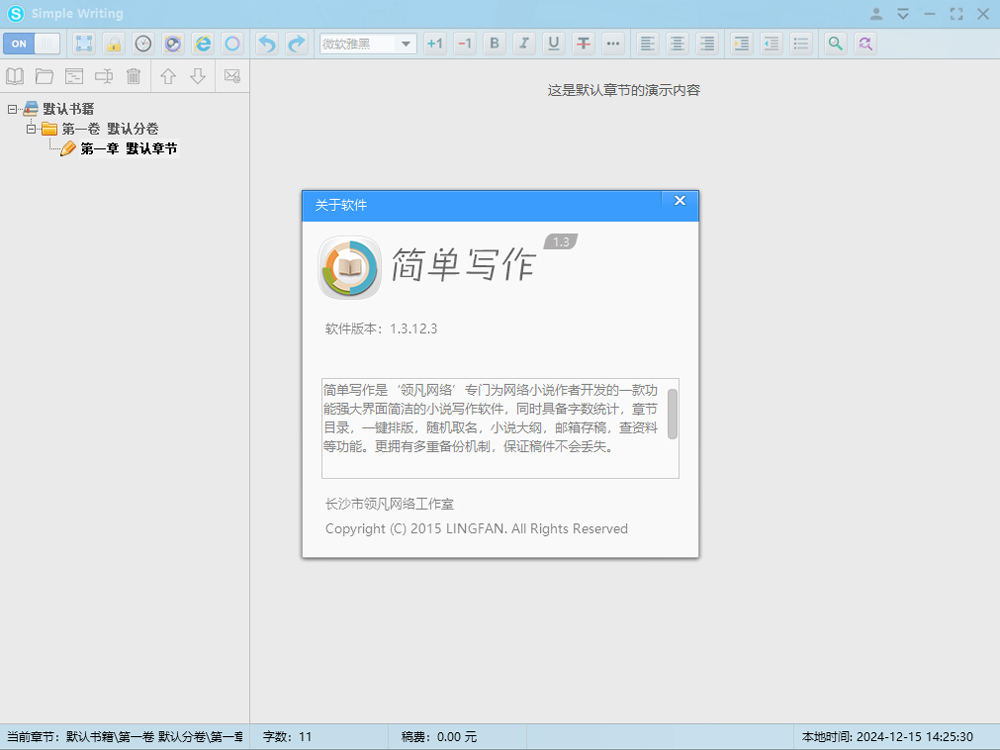The width and height of the screenshot is (1000, 750).
Task: Select 第一卷 默认分卷 folder
Action: pos(110,129)
